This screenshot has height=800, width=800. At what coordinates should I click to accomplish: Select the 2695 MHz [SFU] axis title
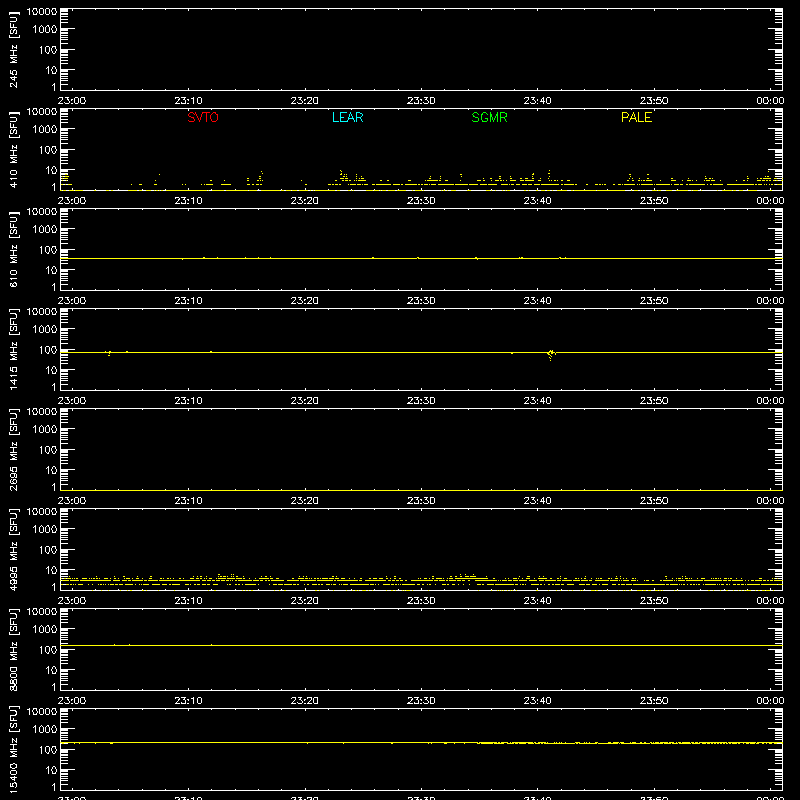click(x=13, y=449)
